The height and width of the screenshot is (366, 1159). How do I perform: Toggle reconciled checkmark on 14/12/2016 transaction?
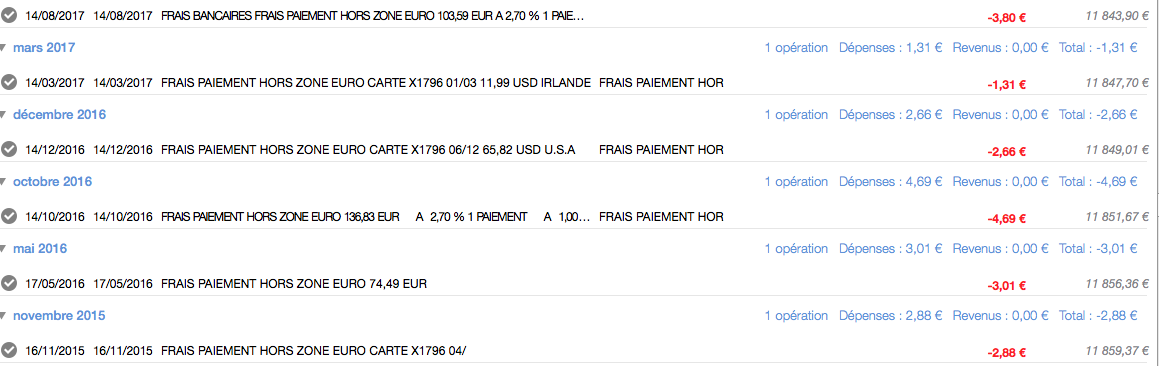(x=9, y=149)
